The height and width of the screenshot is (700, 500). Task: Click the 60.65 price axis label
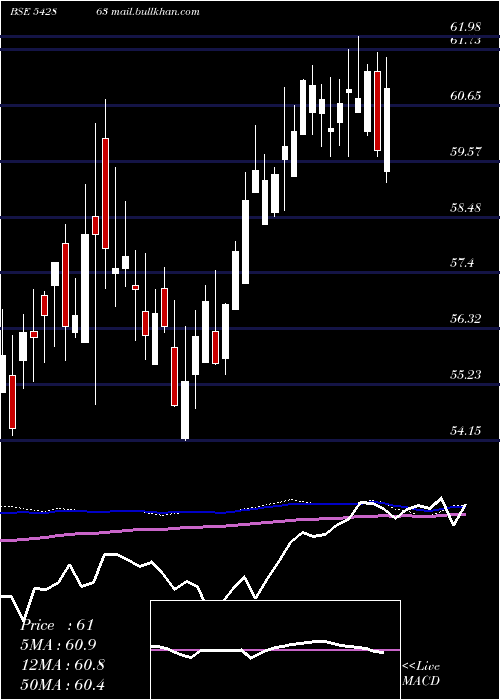coord(466,96)
